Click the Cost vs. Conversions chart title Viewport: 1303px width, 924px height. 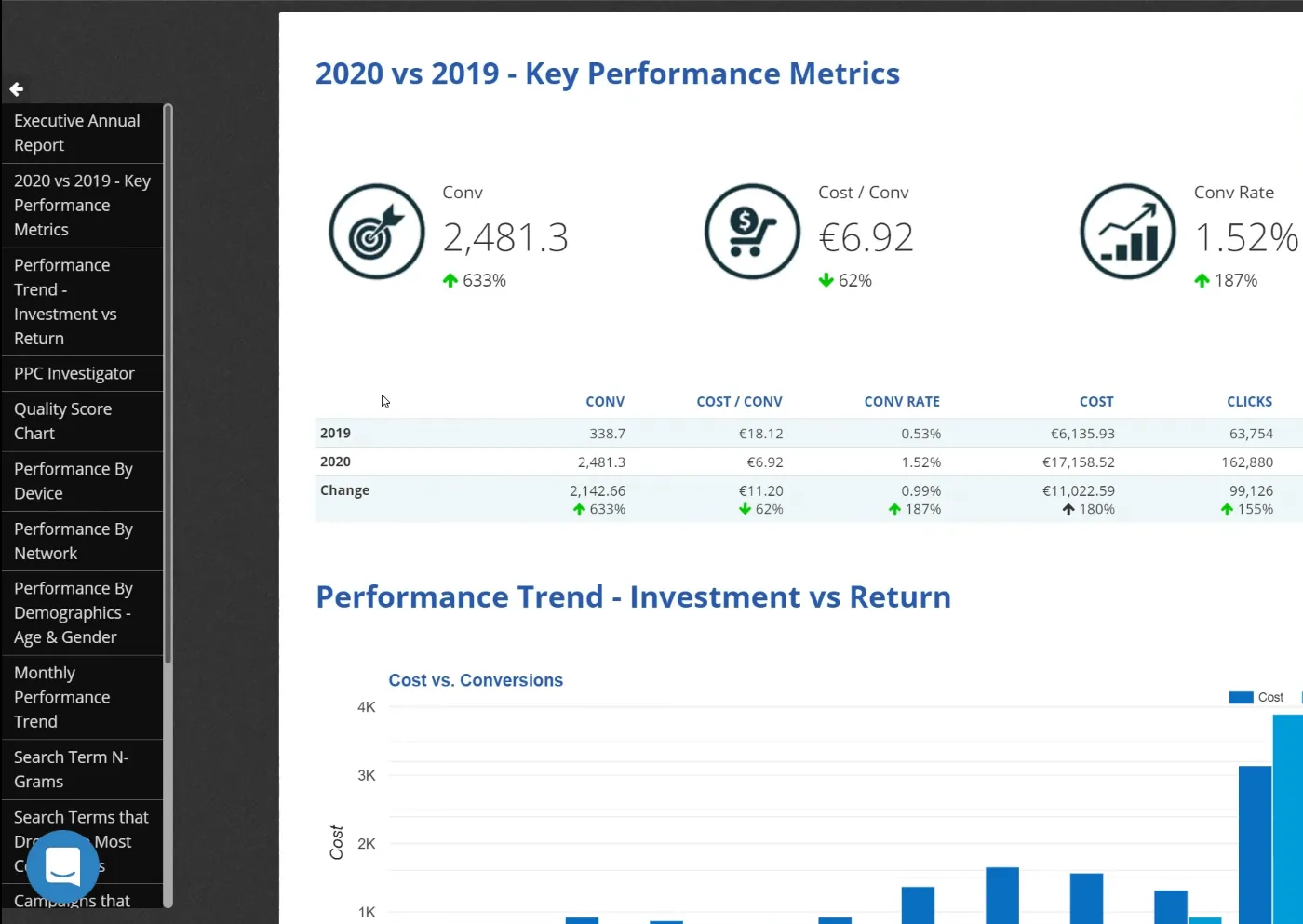pyautogui.click(x=476, y=680)
